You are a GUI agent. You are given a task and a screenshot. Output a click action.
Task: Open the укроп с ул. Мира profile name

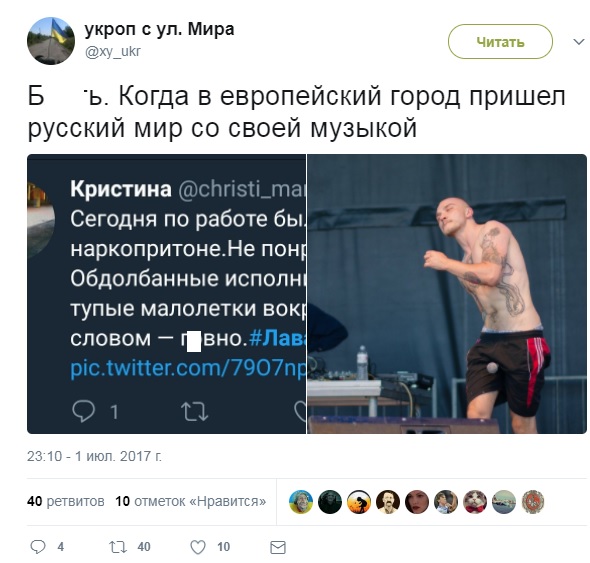tap(160, 29)
